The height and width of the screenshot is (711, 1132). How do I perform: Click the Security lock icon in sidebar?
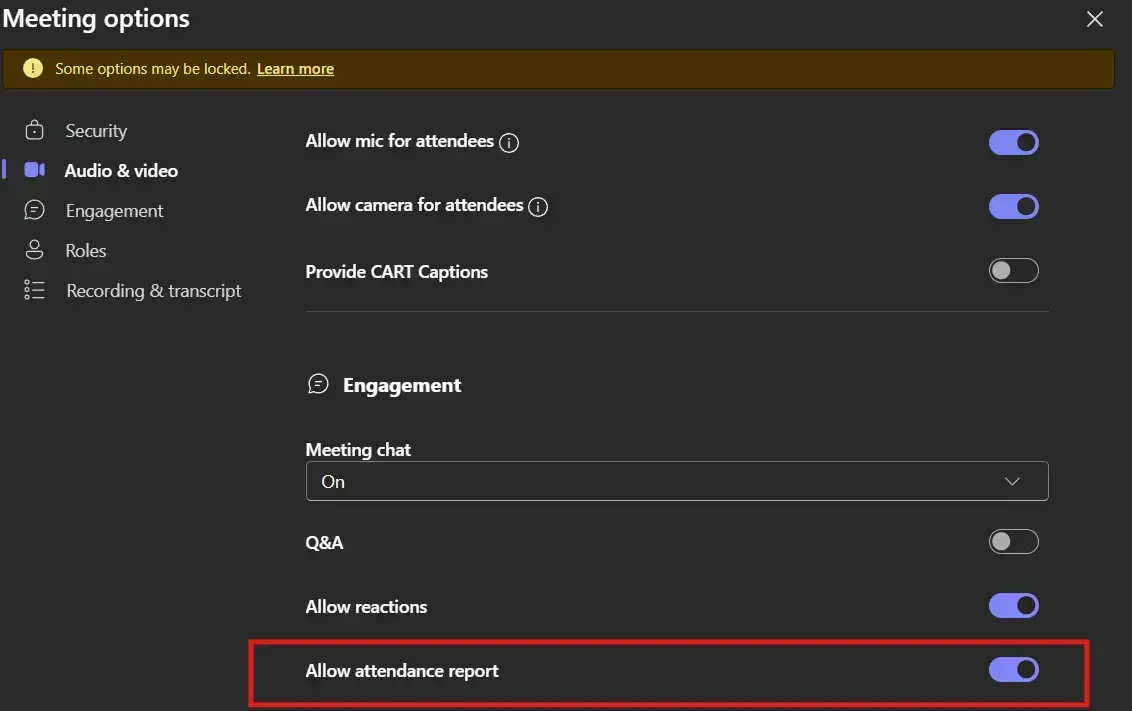tap(35, 131)
